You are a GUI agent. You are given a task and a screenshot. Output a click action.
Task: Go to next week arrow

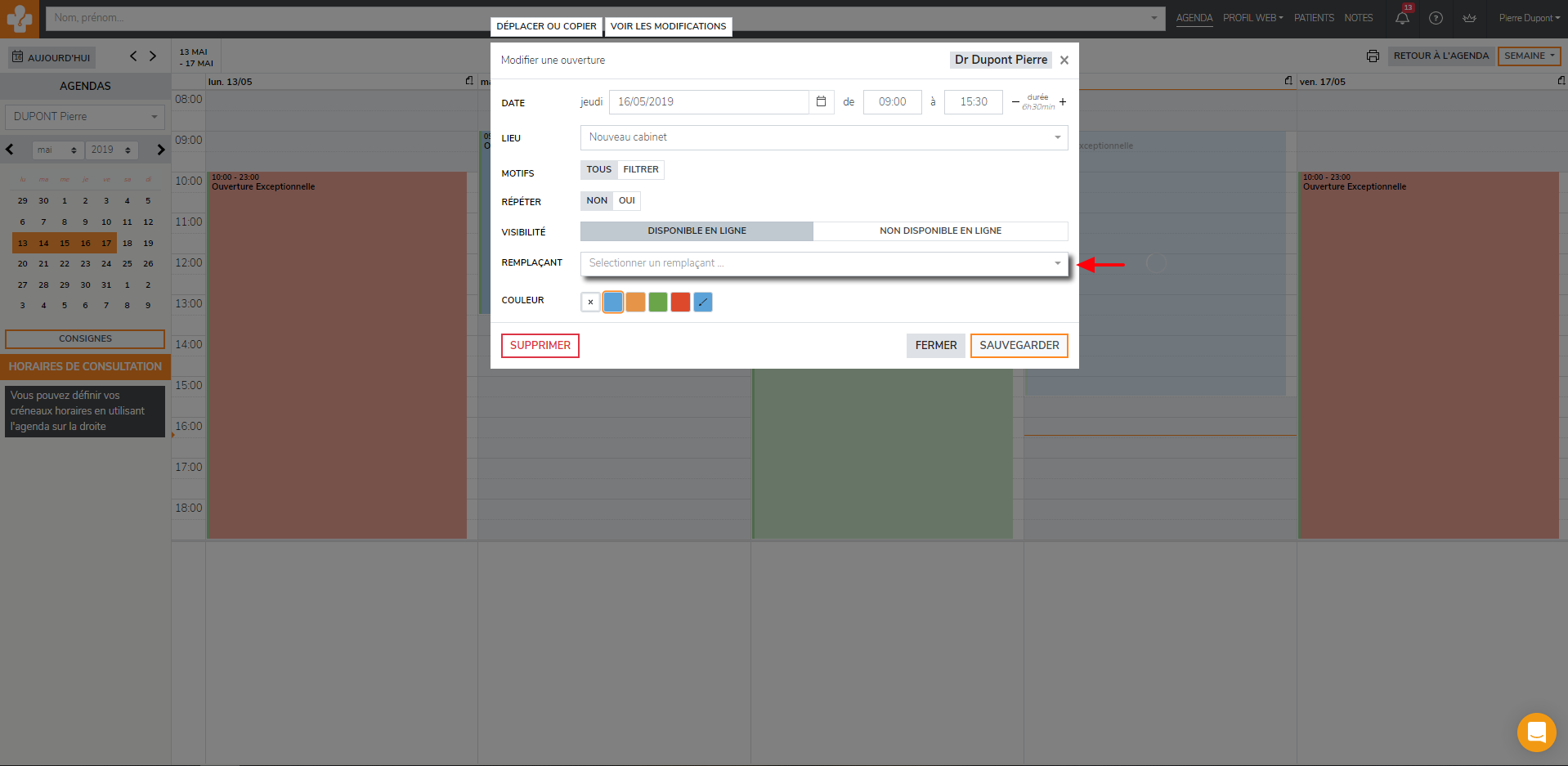click(x=153, y=56)
